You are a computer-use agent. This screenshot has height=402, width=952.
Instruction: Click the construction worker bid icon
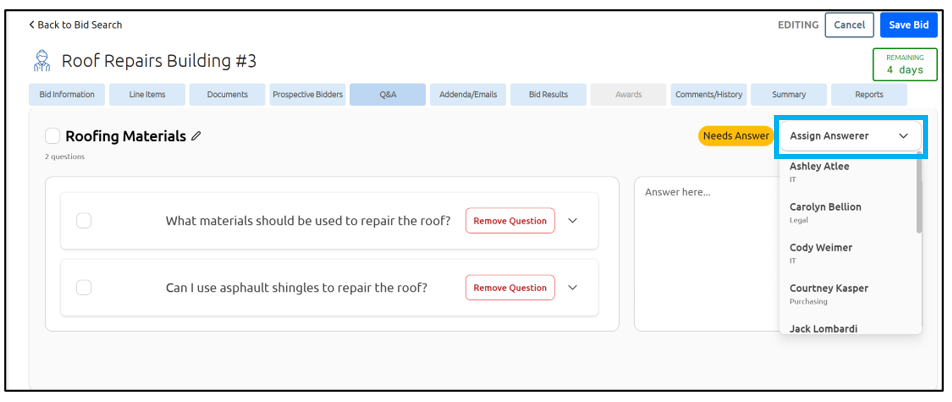42,62
